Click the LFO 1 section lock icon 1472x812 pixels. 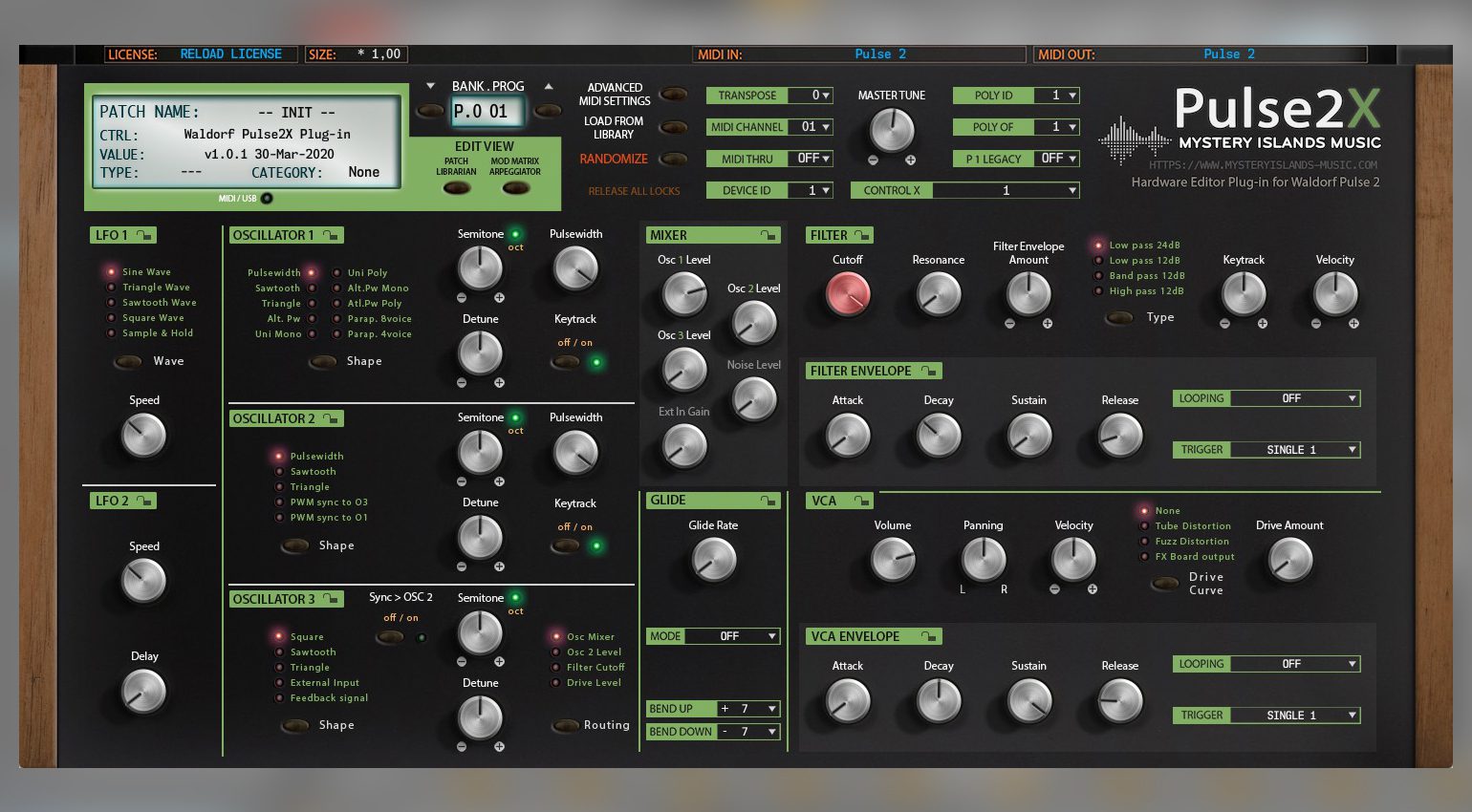[143, 235]
